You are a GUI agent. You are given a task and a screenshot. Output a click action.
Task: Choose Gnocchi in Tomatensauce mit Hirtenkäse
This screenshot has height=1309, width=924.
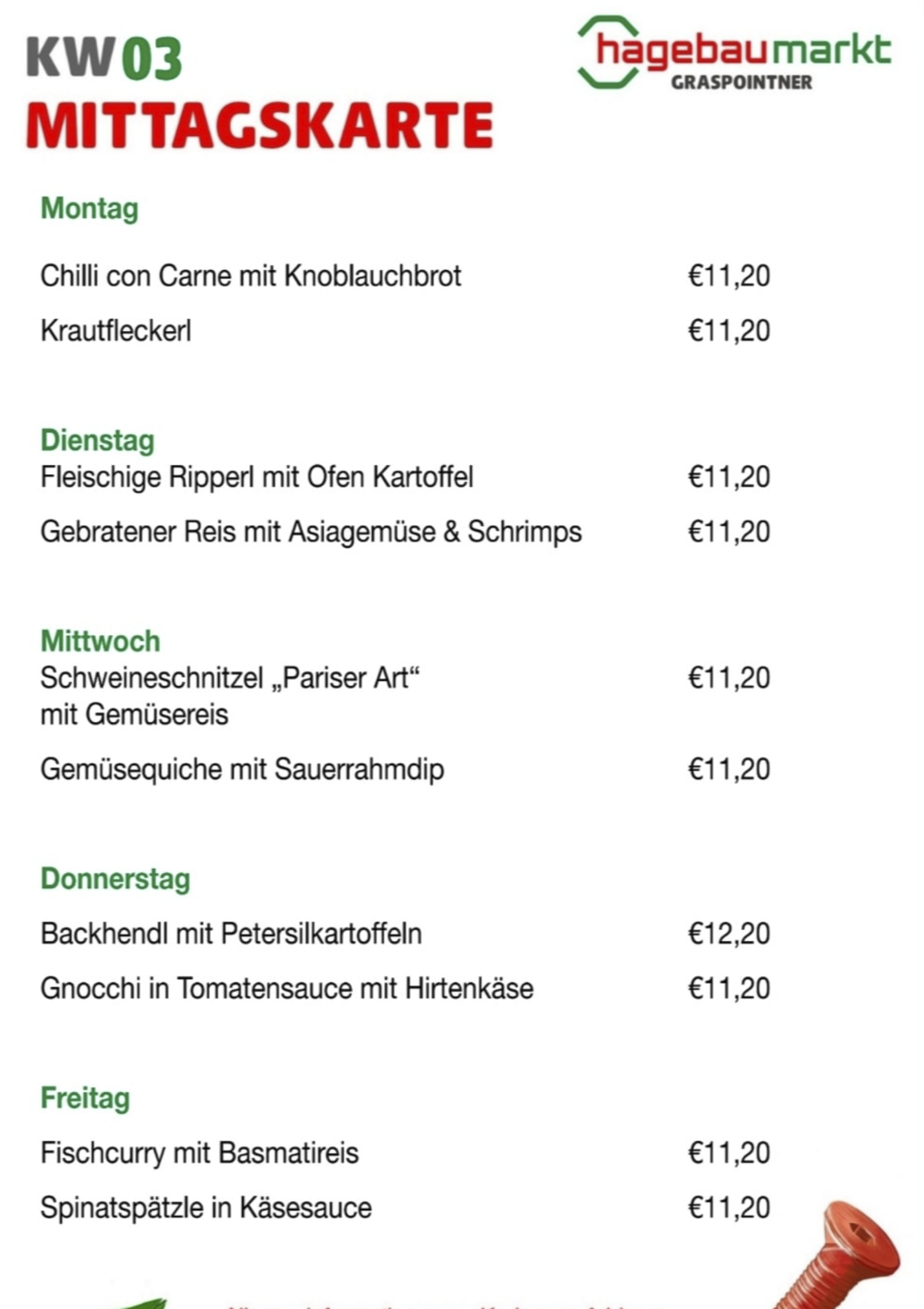pos(286,988)
